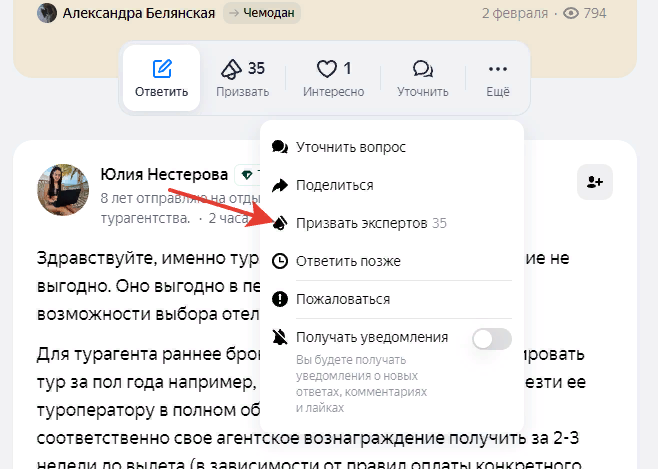Click the crossed bell notifications icon
The height and width of the screenshot is (469, 658).
coord(280,337)
